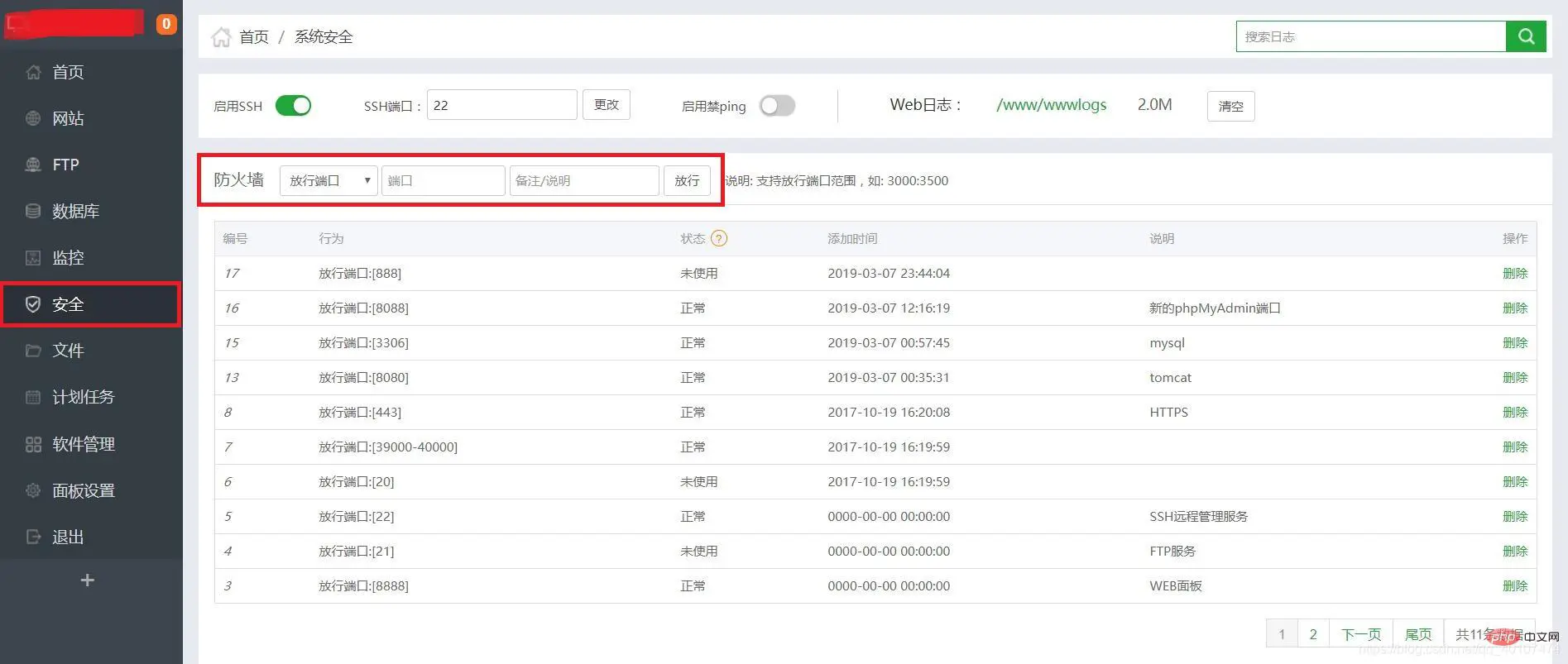Delete rule for port 20

coord(1515,481)
